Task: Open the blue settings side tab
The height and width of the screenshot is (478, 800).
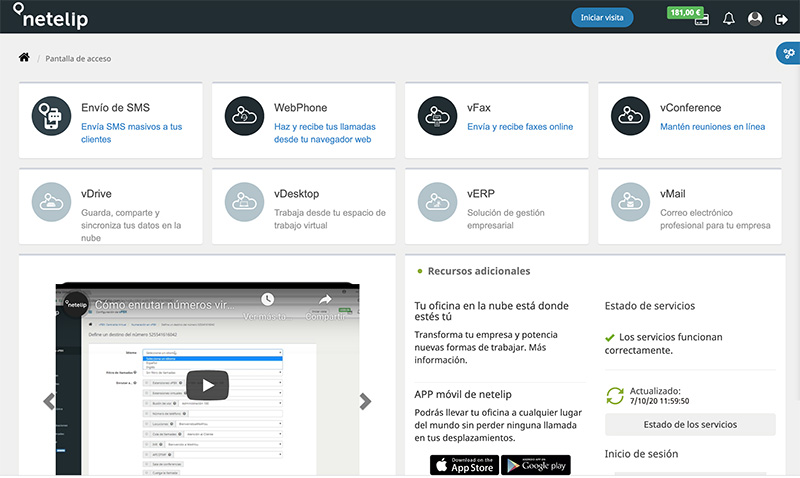Action: 788,54
